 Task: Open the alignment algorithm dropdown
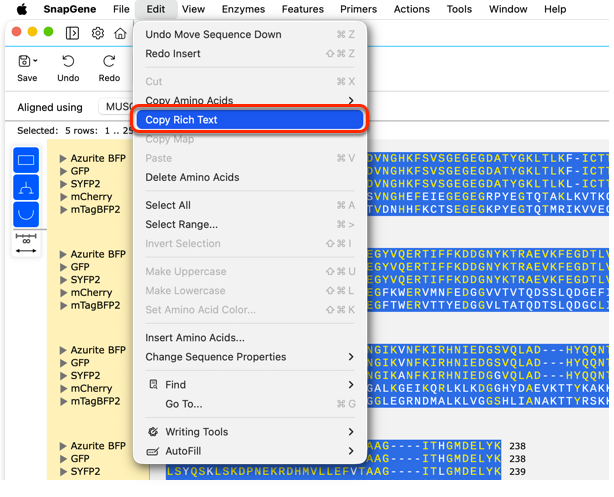click(x=116, y=107)
